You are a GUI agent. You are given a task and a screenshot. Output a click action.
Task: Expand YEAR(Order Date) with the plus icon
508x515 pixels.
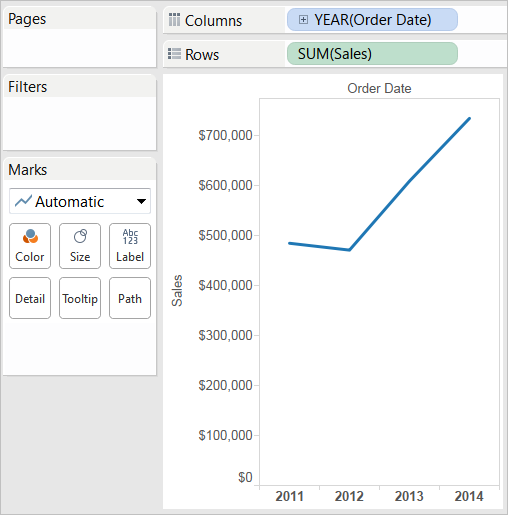(x=303, y=20)
